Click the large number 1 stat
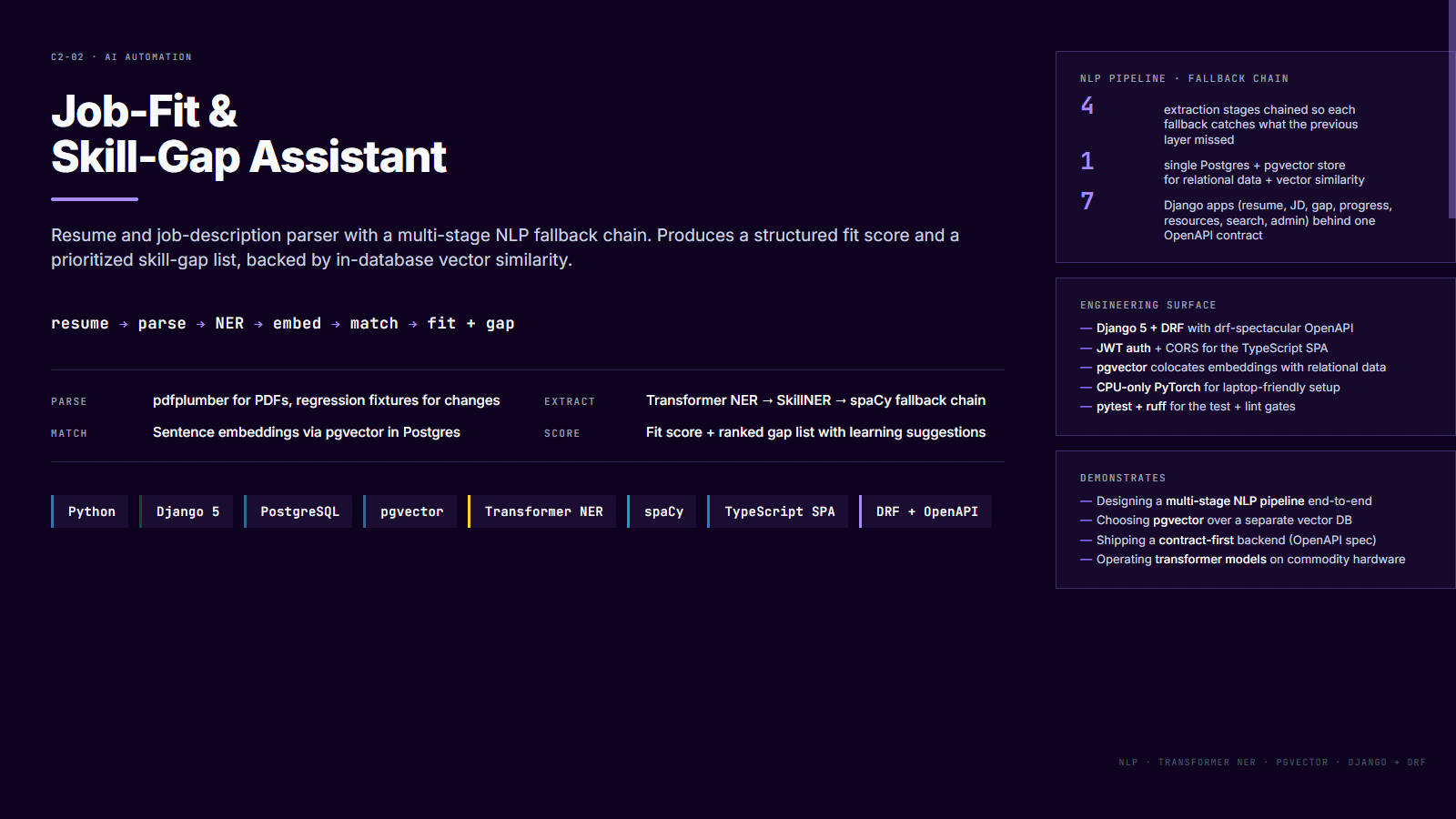The image size is (1456, 819). coord(1087,161)
